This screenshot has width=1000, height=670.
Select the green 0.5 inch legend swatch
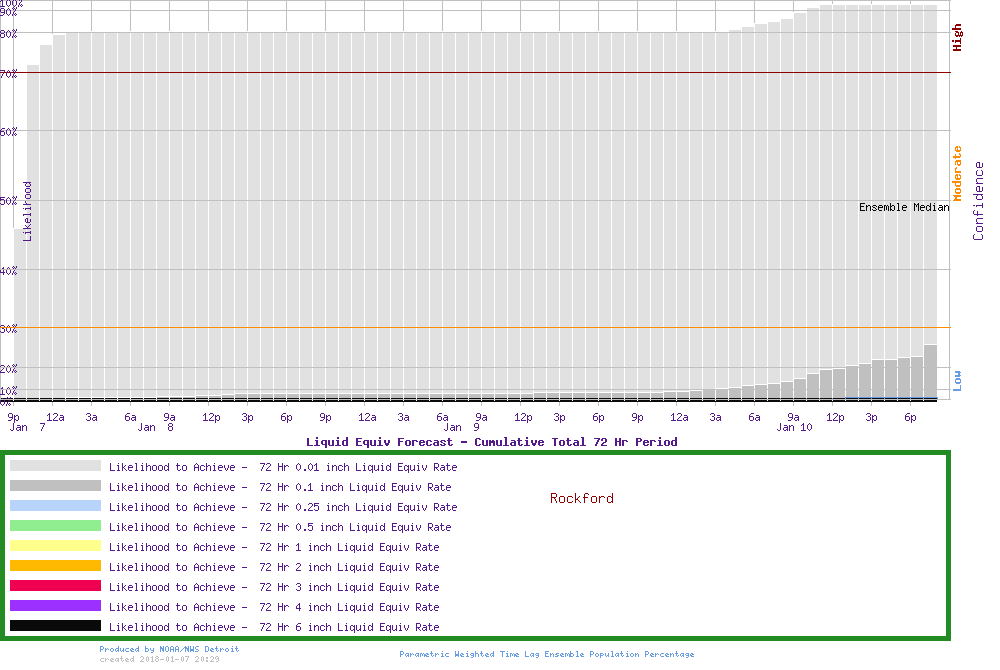point(55,526)
